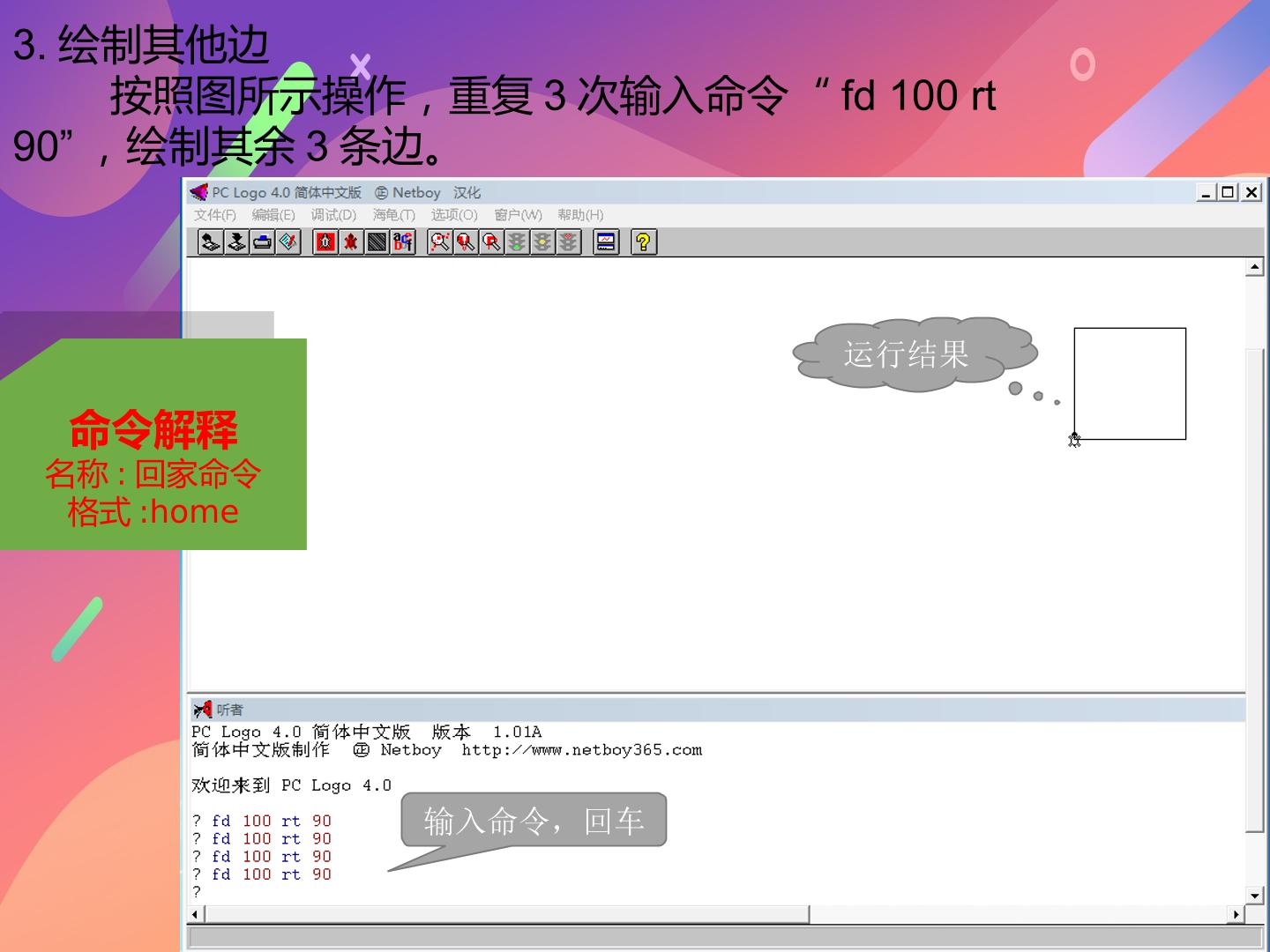
Task: Click the last 'fd 100 rt 90' command line
Action: tap(262, 874)
